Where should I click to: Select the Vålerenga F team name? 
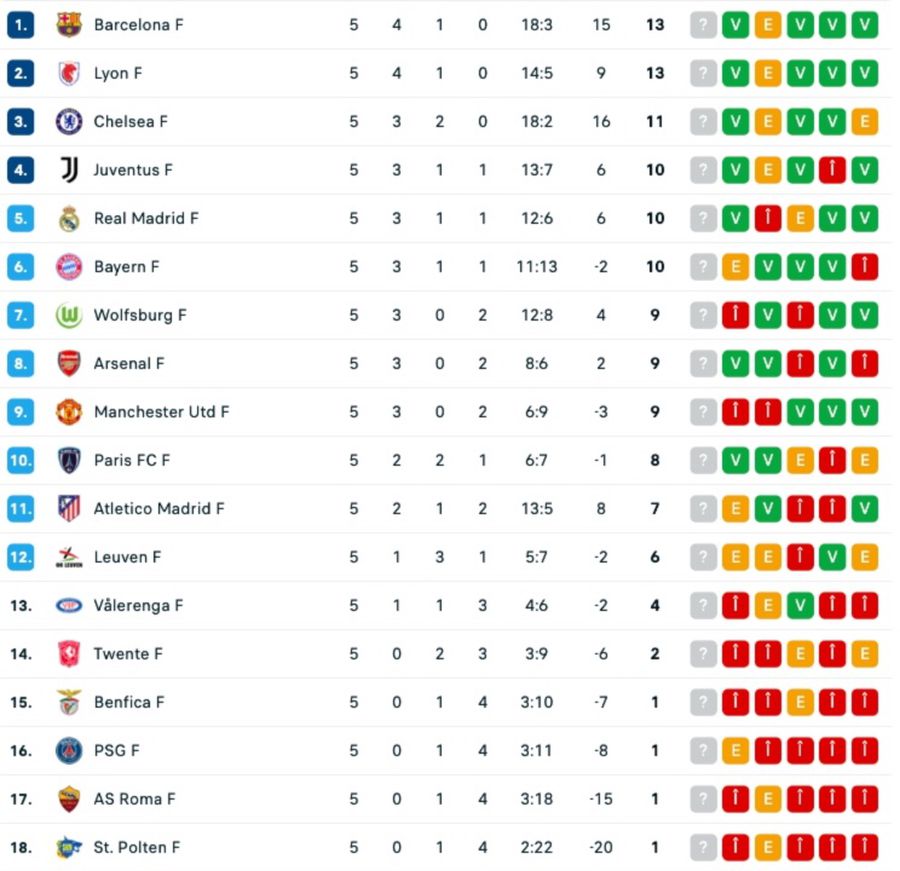point(138,605)
